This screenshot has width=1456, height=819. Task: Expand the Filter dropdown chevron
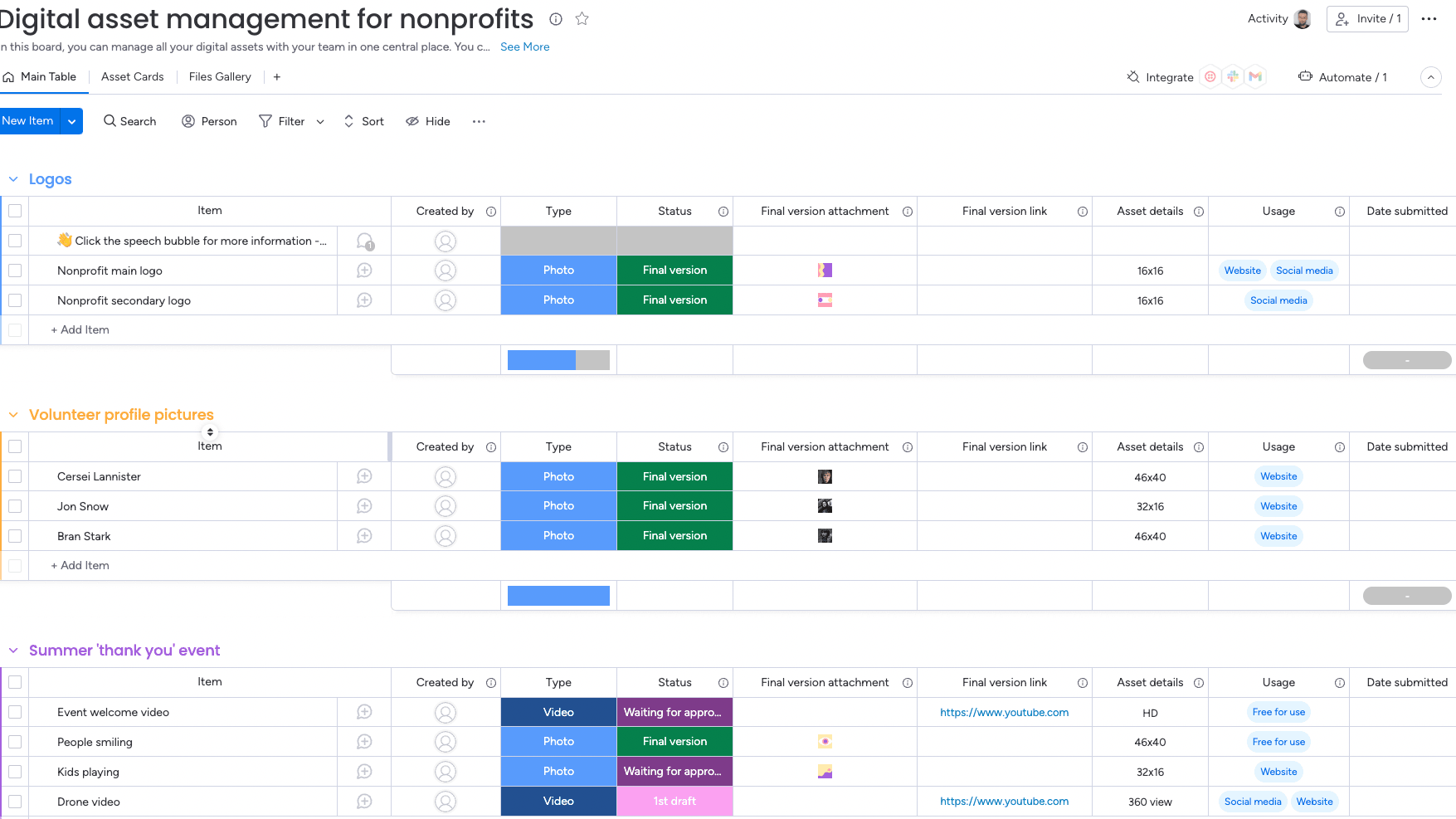(x=320, y=121)
